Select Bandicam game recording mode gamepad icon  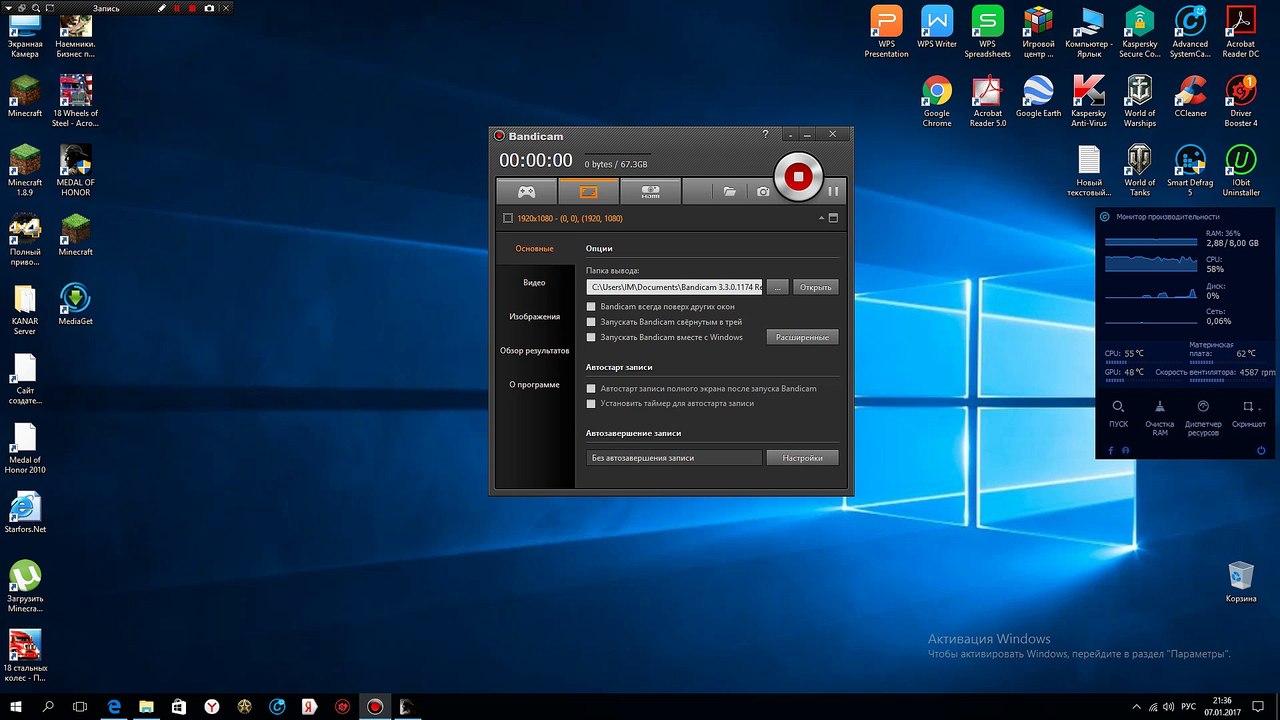(526, 191)
